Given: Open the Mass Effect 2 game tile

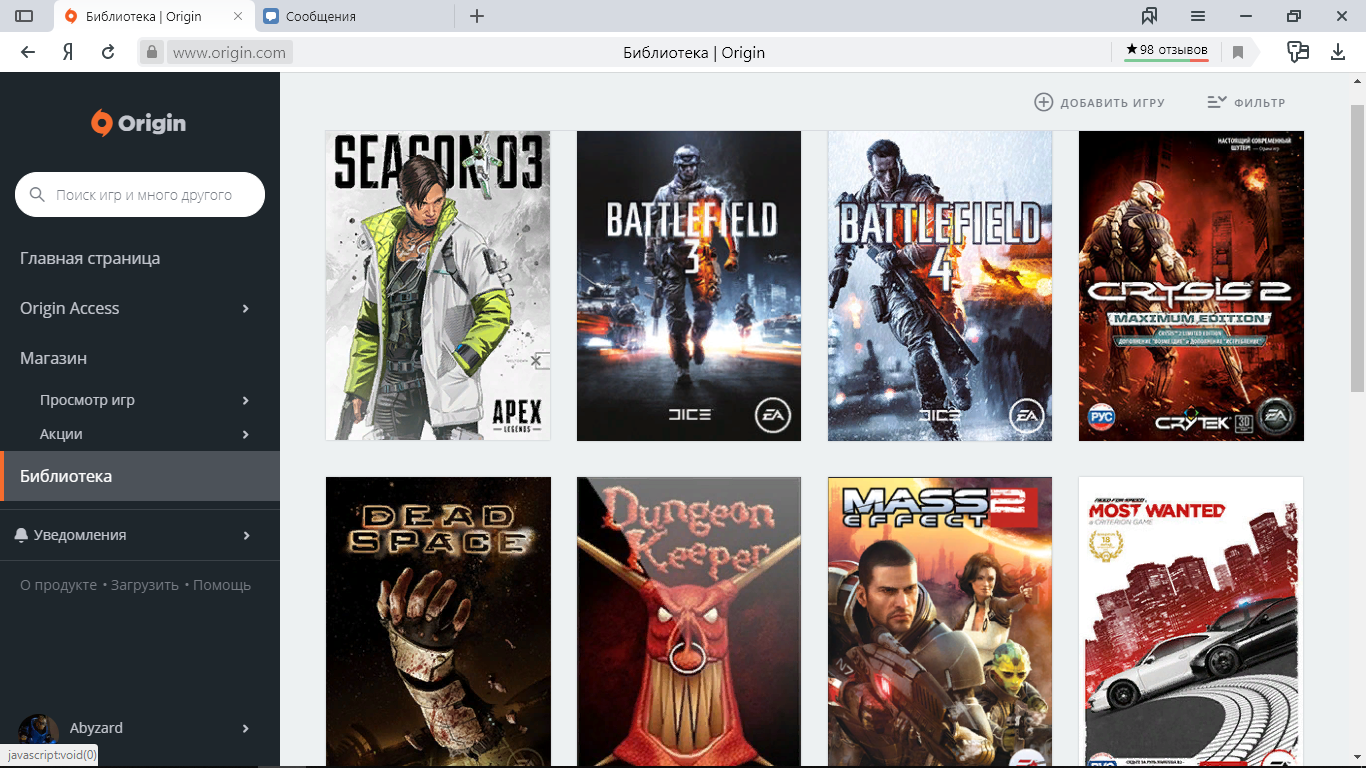Looking at the screenshot, I should point(940,621).
